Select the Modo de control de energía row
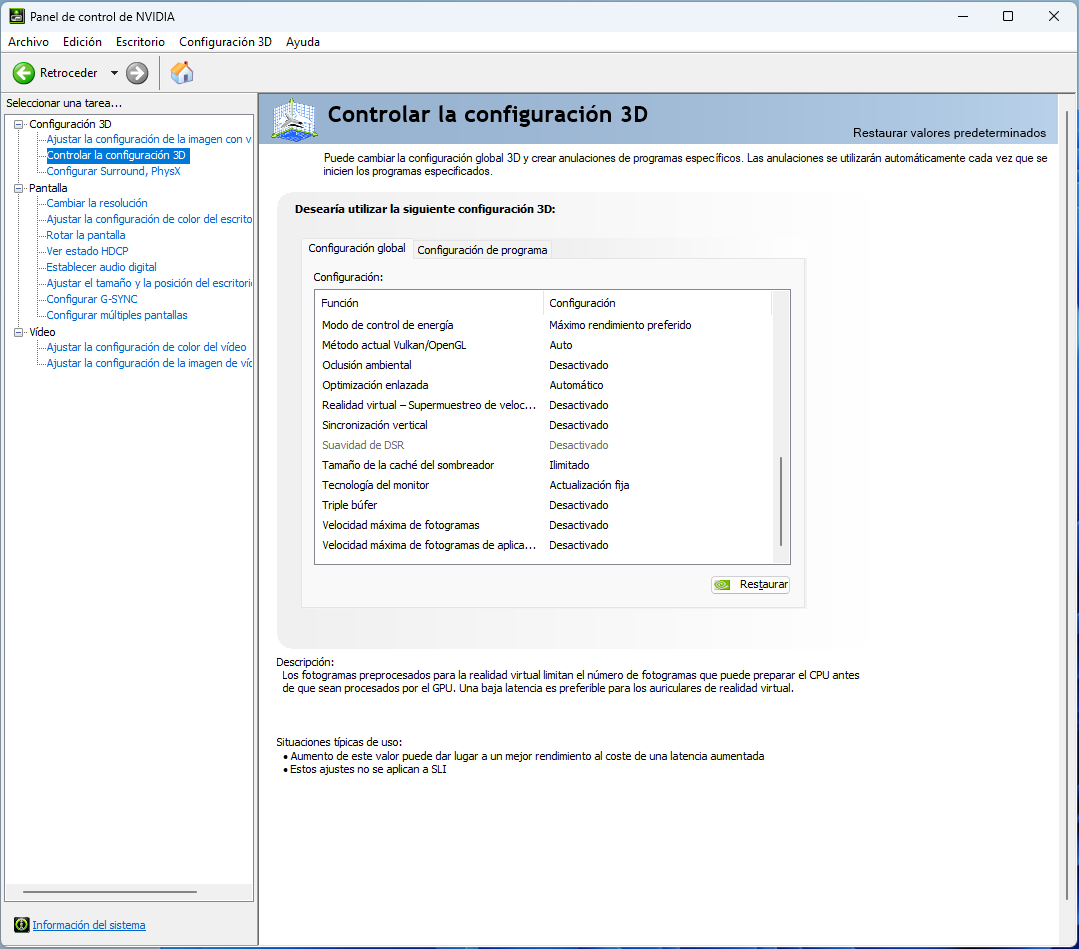This screenshot has height=949, width=1079. pos(544,325)
